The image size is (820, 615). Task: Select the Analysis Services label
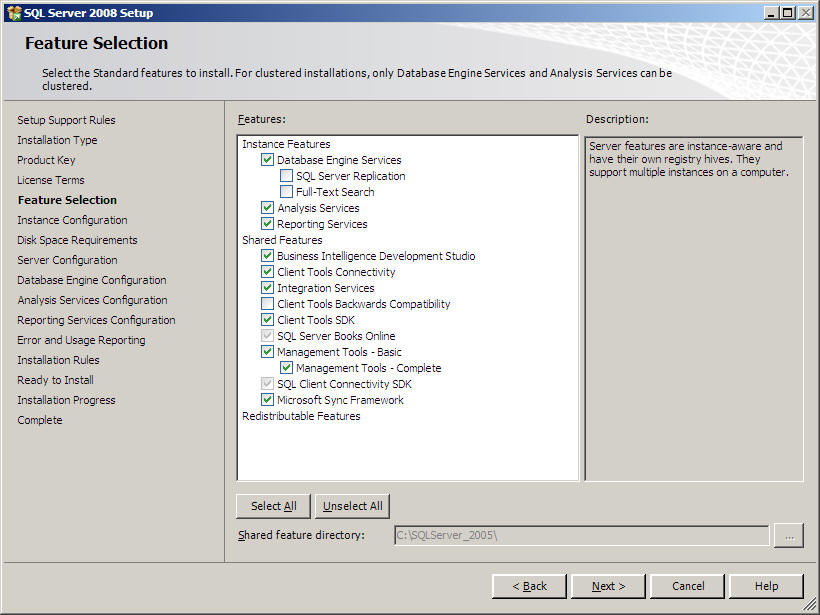318,208
